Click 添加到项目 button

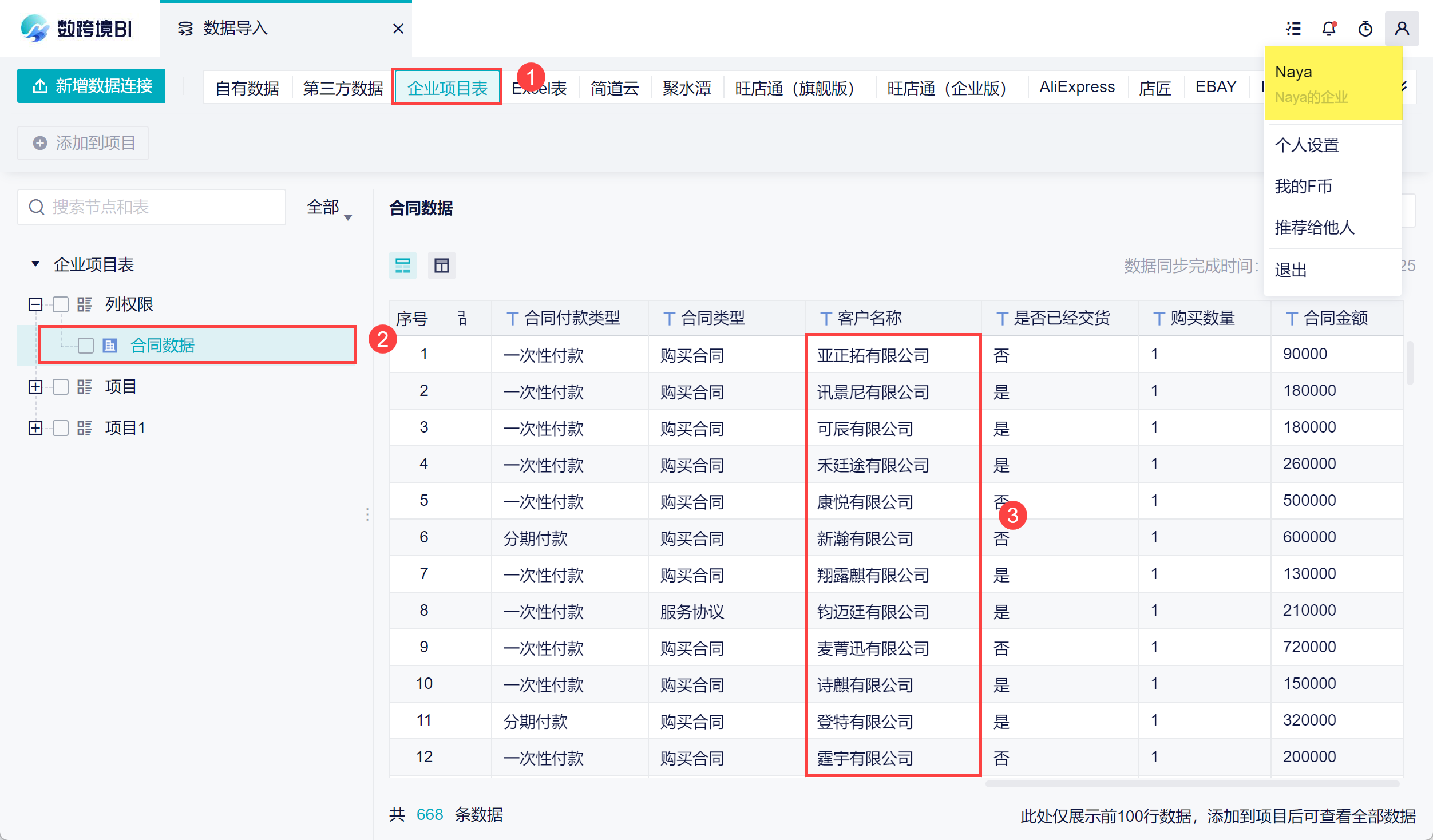click(83, 142)
